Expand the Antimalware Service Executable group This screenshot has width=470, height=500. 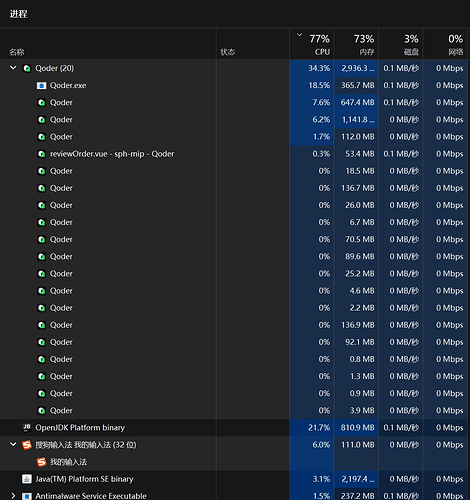pyautogui.click(x=13, y=496)
